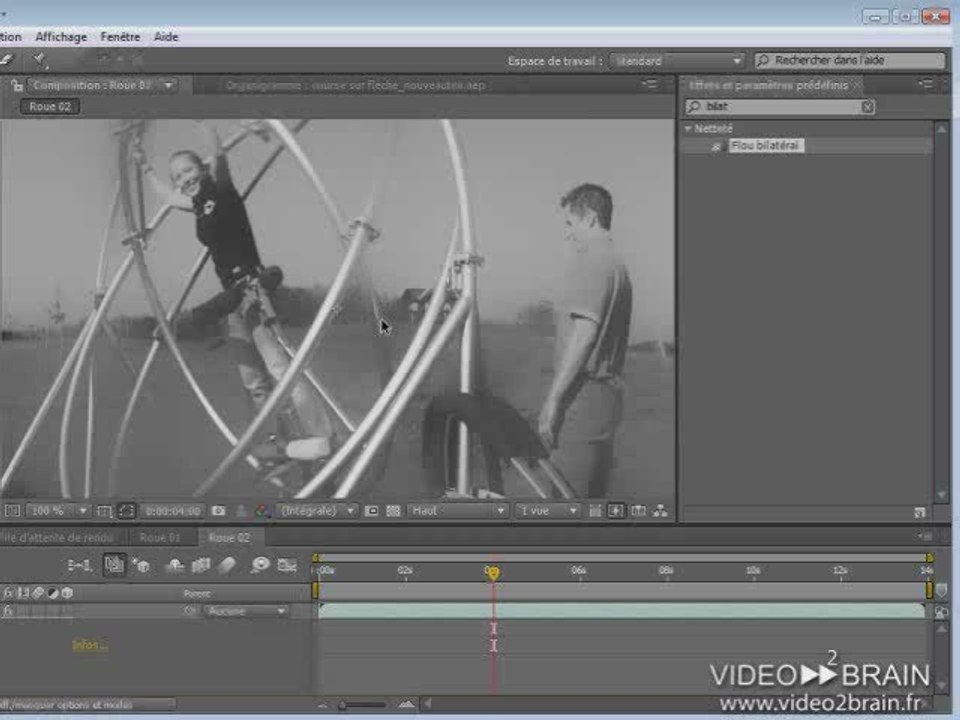Enable frame blending for the composition
Viewport: 960px width, 720px height.
(x=201, y=565)
